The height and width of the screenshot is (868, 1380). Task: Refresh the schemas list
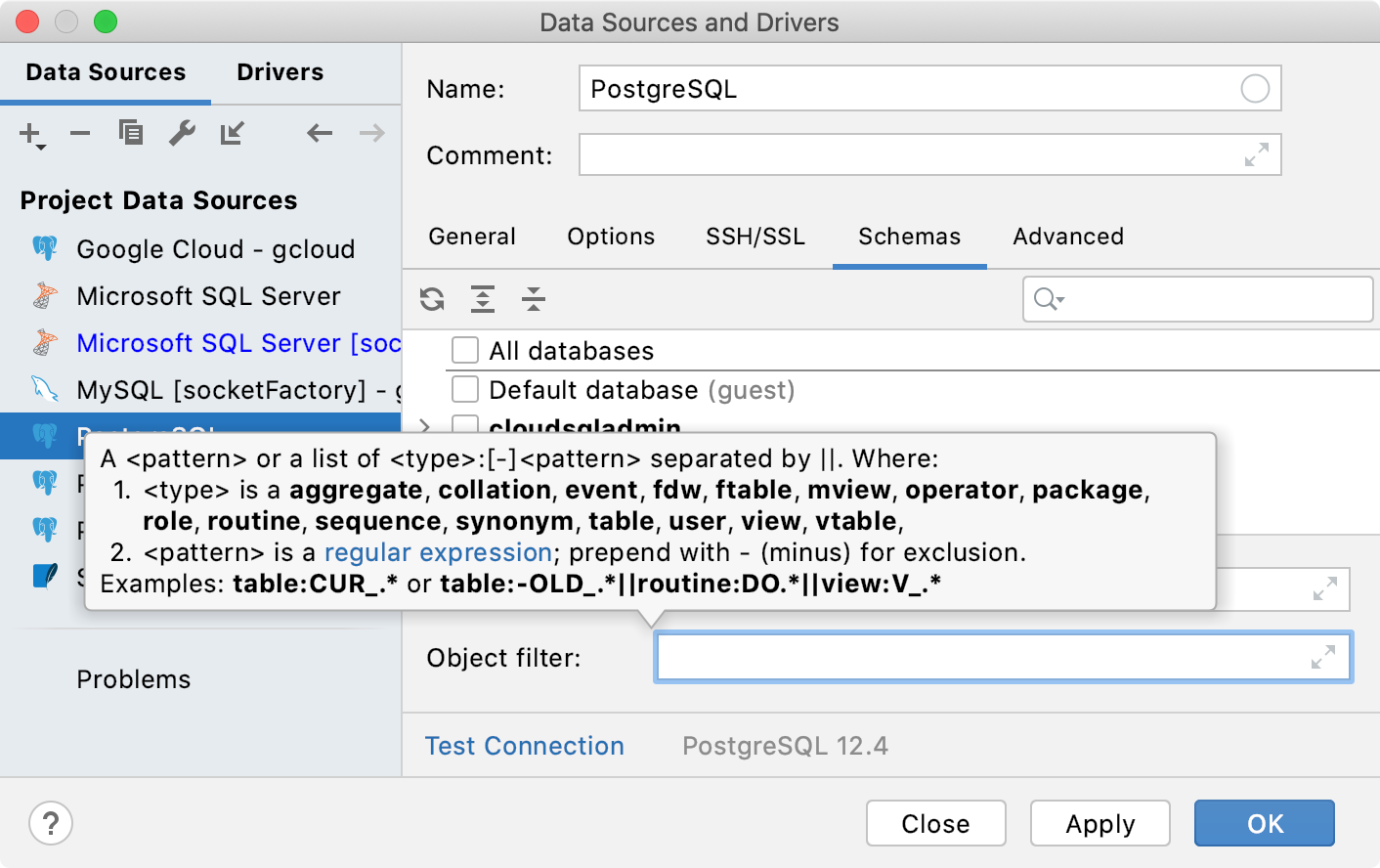[x=431, y=299]
